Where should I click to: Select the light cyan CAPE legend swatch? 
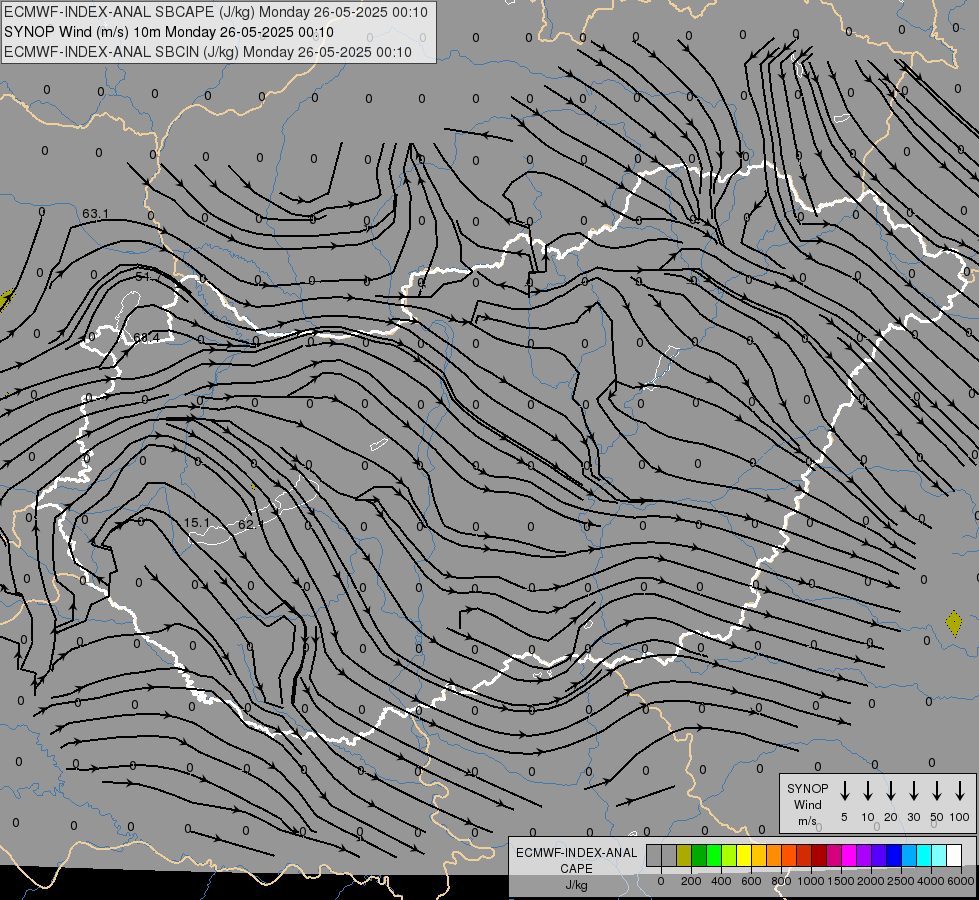(x=939, y=855)
